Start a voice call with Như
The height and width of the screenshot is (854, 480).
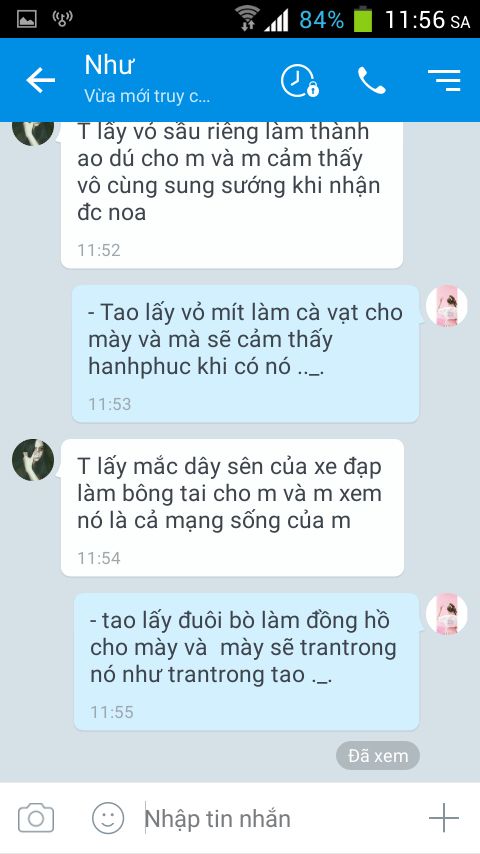click(x=372, y=81)
